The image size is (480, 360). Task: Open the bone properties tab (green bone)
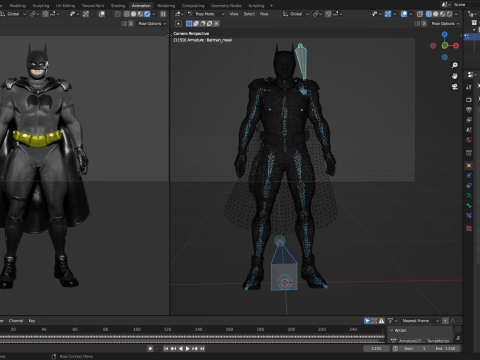(x=469, y=205)
